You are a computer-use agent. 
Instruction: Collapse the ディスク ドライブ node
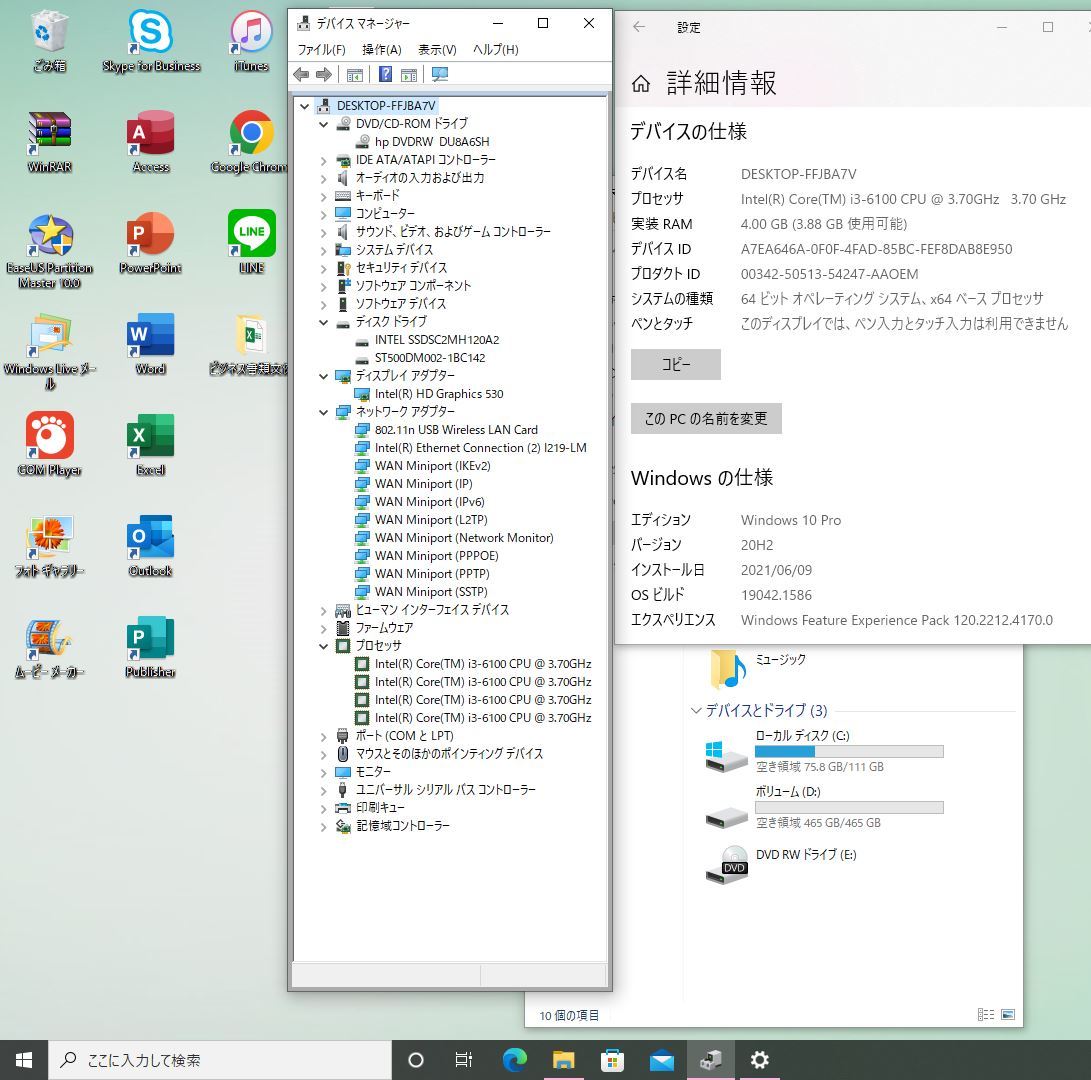coord(324,322)
